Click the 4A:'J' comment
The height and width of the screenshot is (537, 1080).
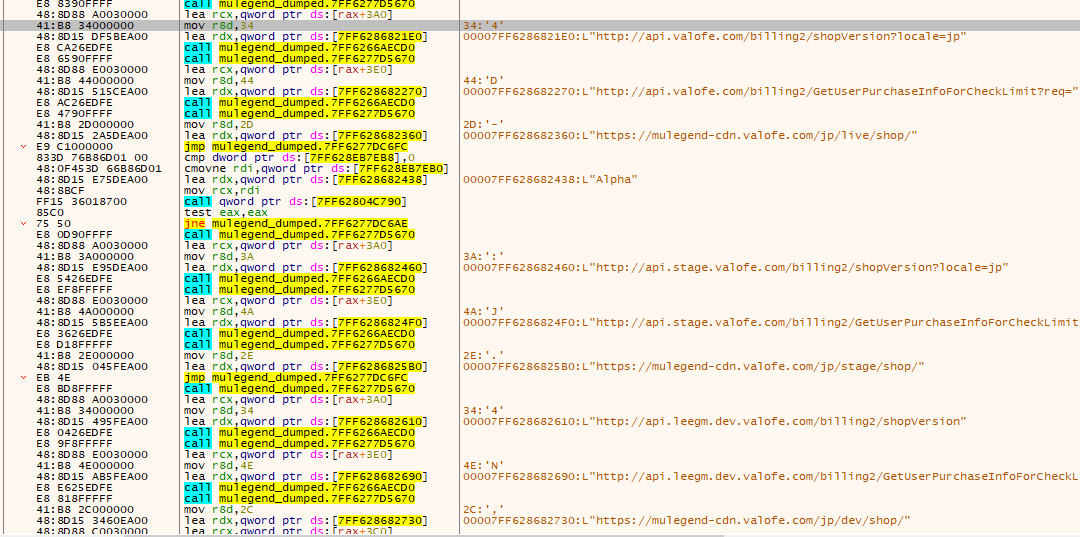485,312
